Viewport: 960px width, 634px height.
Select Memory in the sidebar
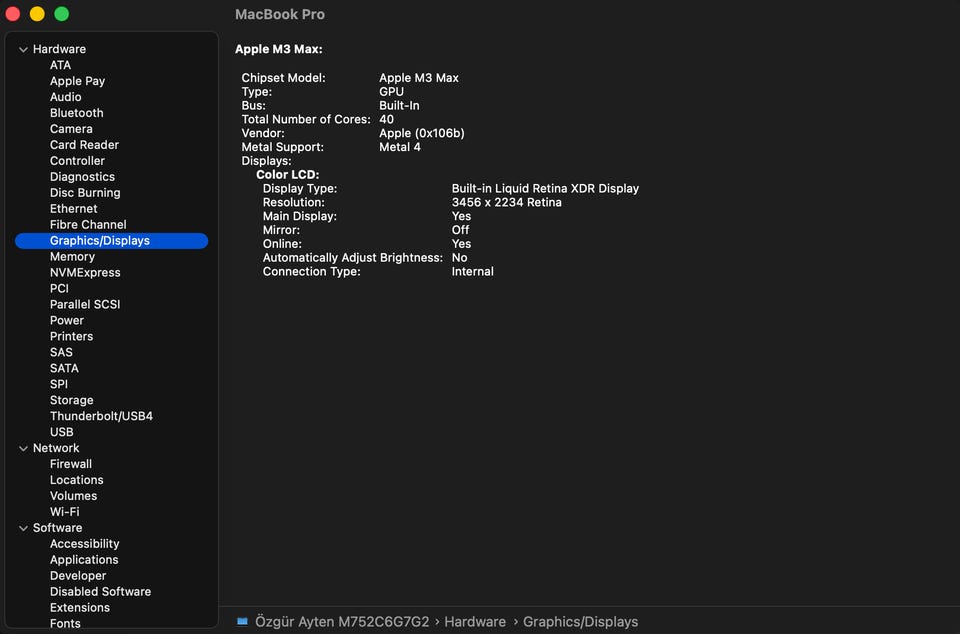72,257
